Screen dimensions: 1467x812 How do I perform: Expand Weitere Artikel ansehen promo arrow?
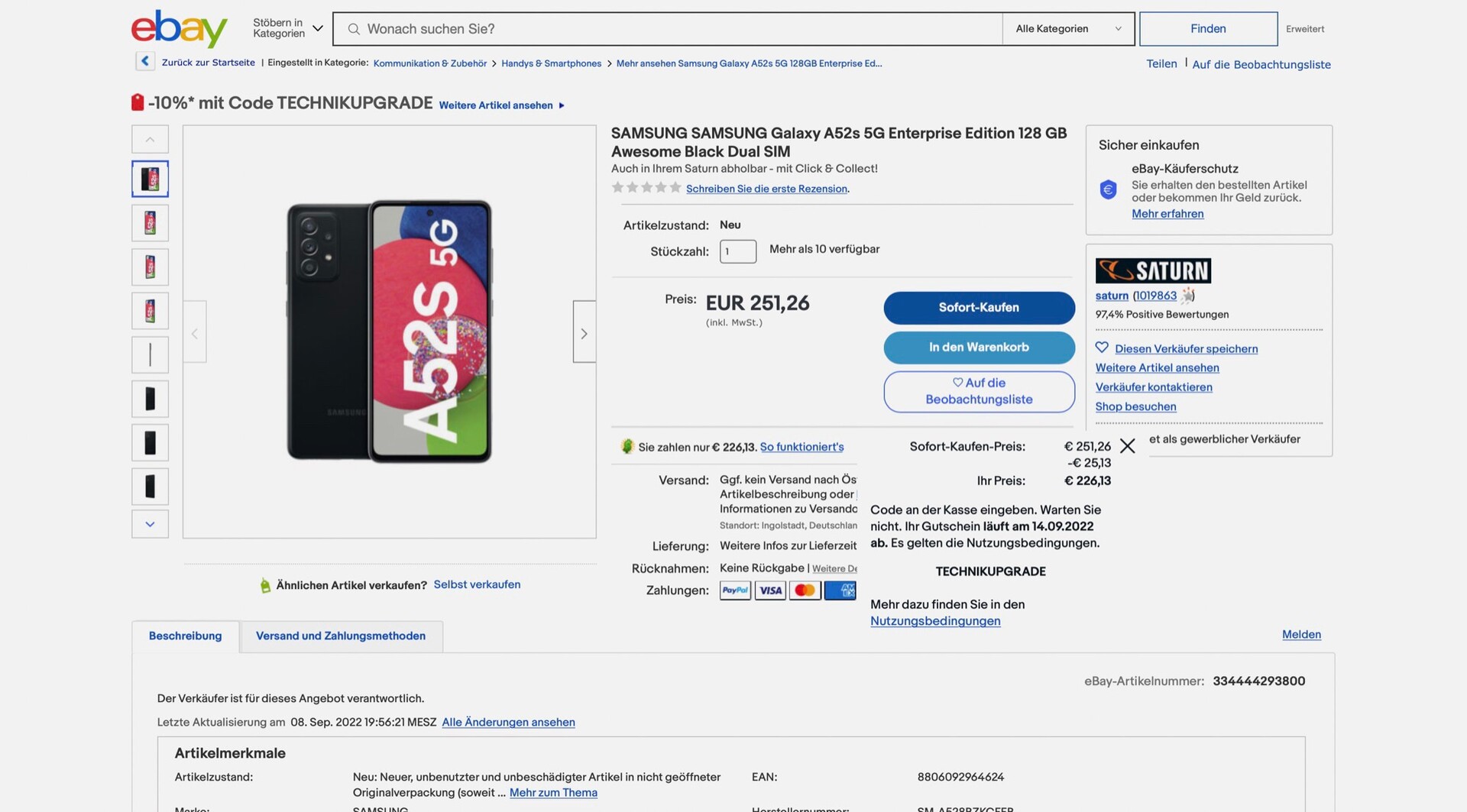562,105
